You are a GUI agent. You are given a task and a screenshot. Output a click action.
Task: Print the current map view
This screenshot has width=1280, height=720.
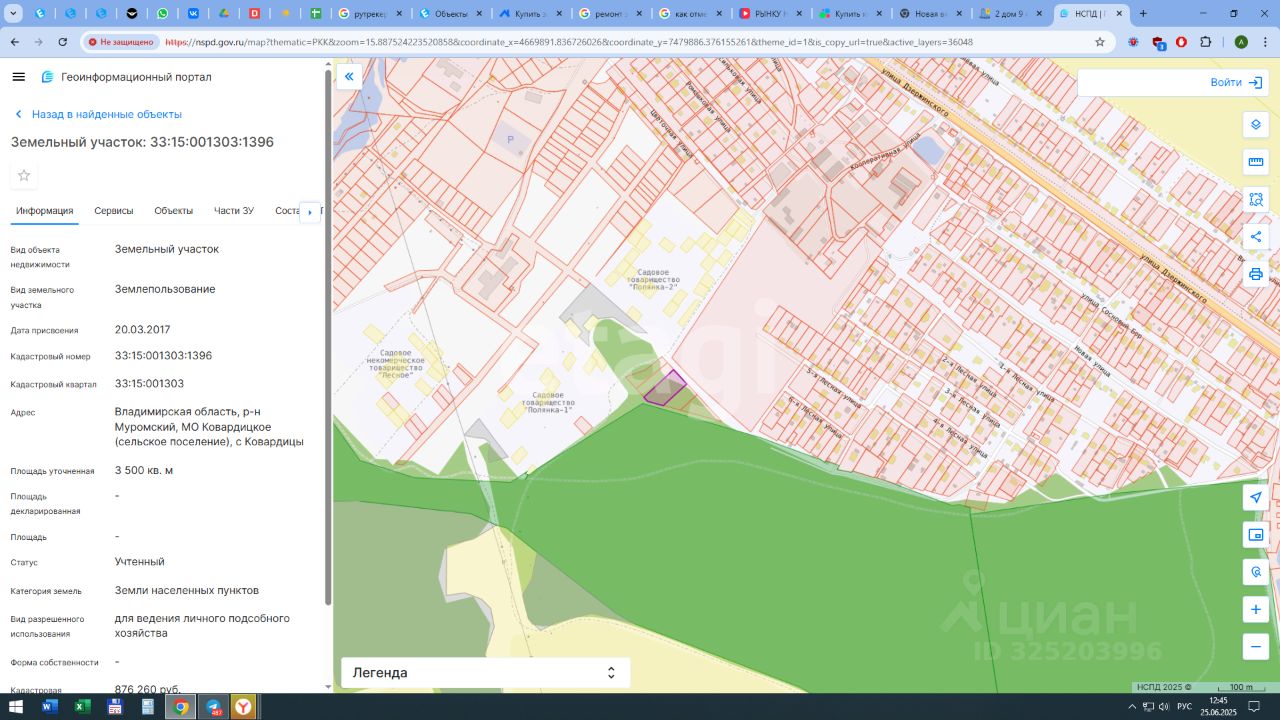pyautogui.click(x=1255, y=274)
